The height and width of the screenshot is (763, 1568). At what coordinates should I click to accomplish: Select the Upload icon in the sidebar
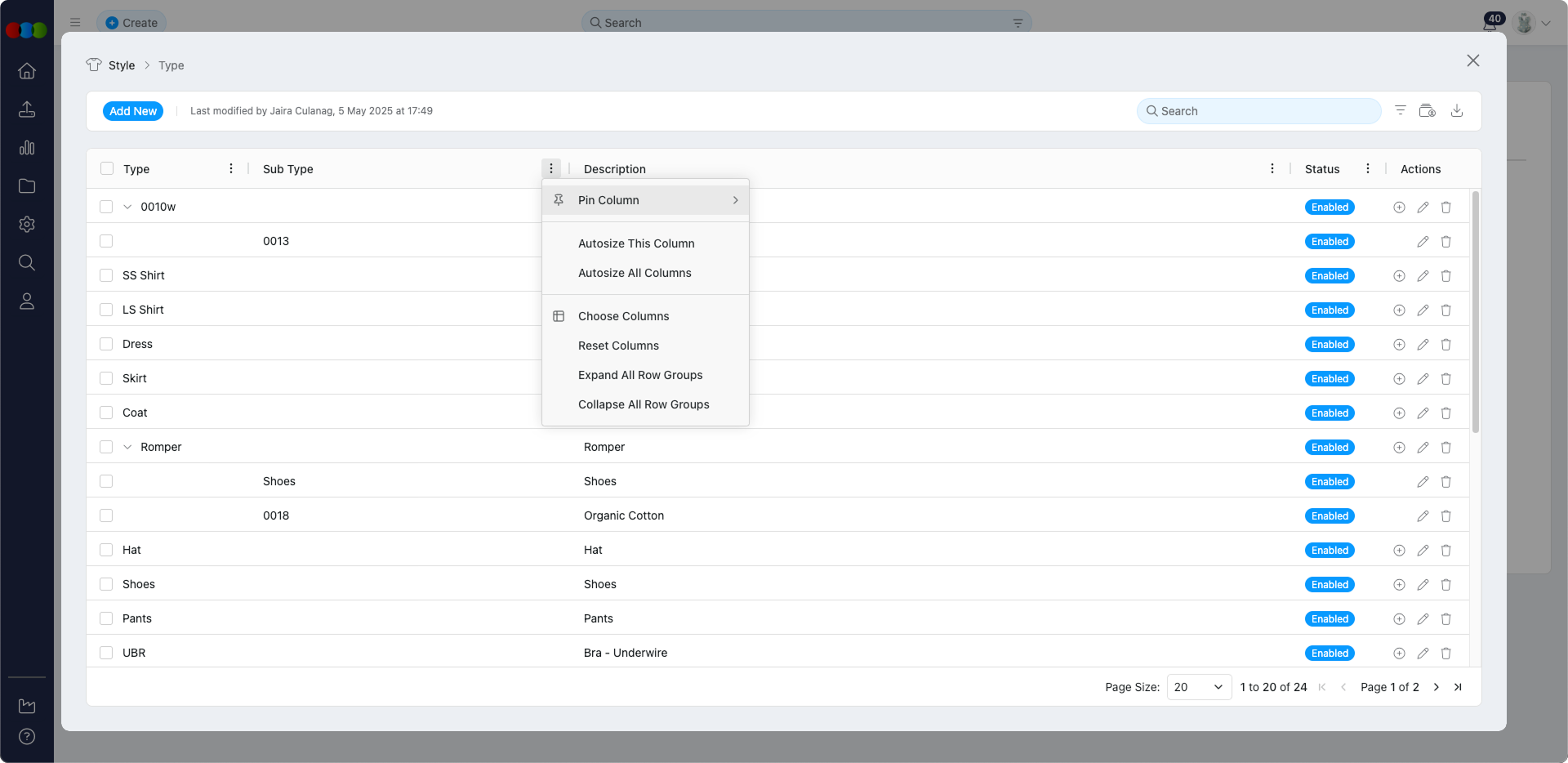(27, 109)
